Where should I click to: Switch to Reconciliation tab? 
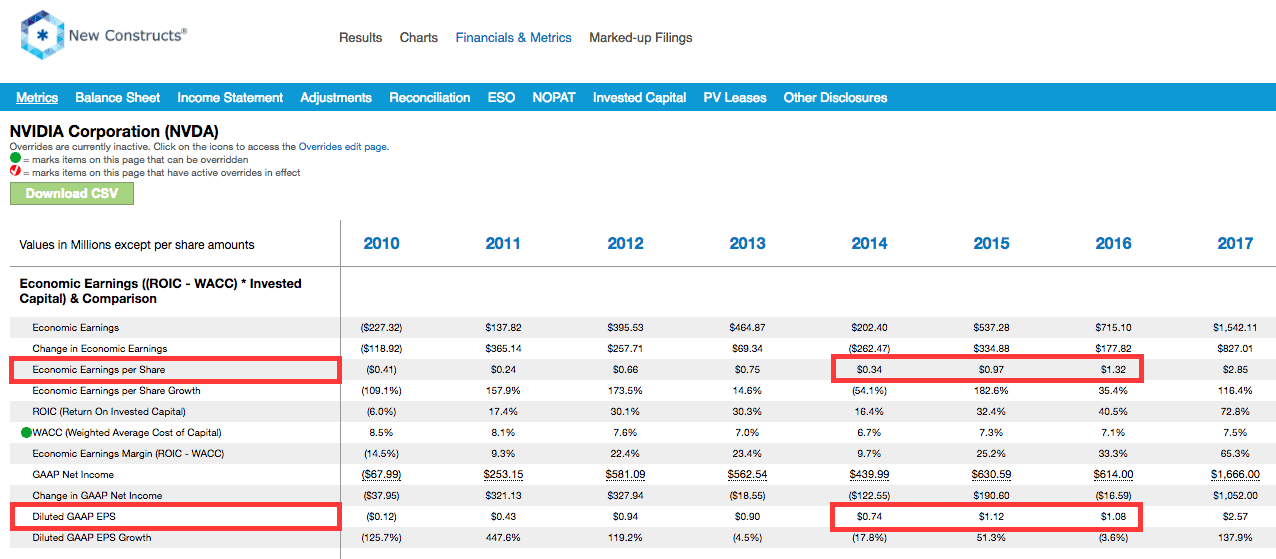coord(429,97)
